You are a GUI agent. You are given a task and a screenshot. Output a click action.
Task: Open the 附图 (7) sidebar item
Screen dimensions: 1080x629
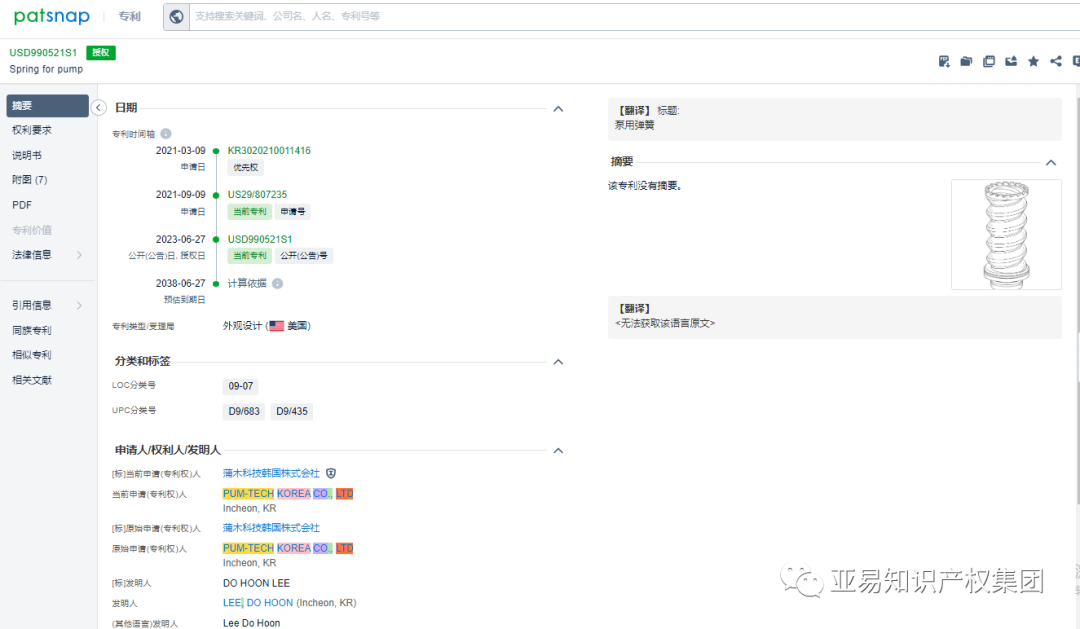30,180
